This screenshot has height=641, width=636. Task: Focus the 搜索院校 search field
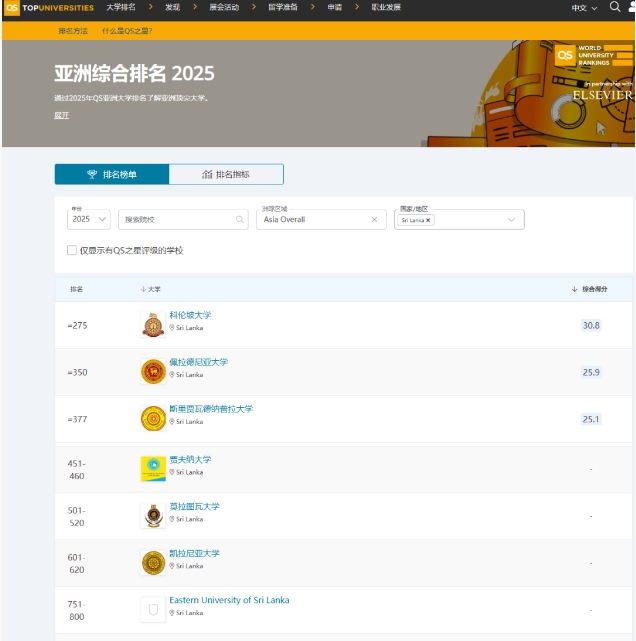pyautogui.click(x=183, y=220)
